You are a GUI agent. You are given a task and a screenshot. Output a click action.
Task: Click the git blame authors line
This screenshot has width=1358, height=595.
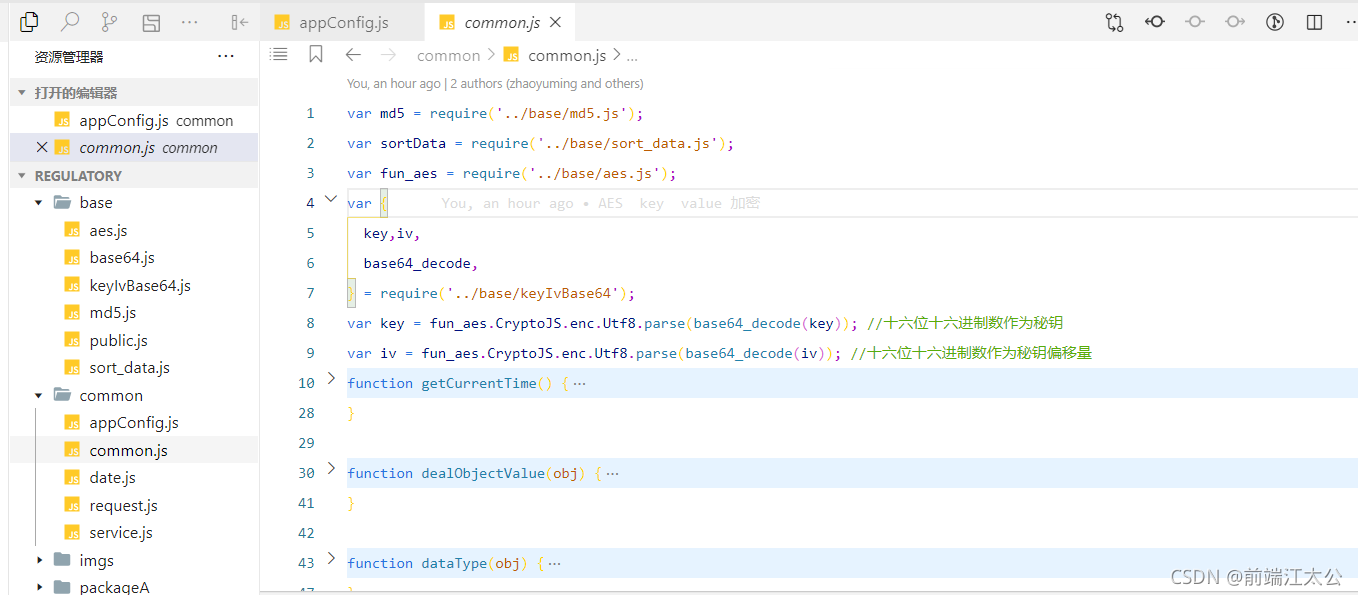[495, 84]
